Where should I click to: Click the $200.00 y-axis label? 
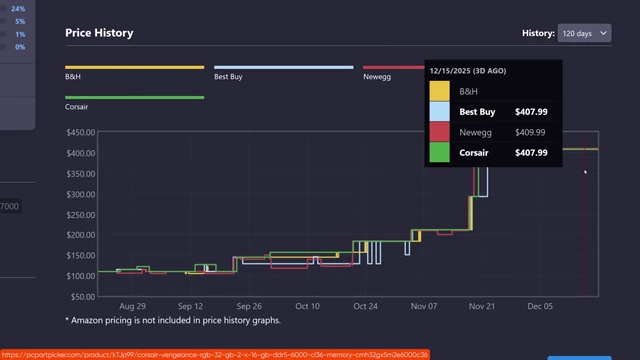coord(81,235)
